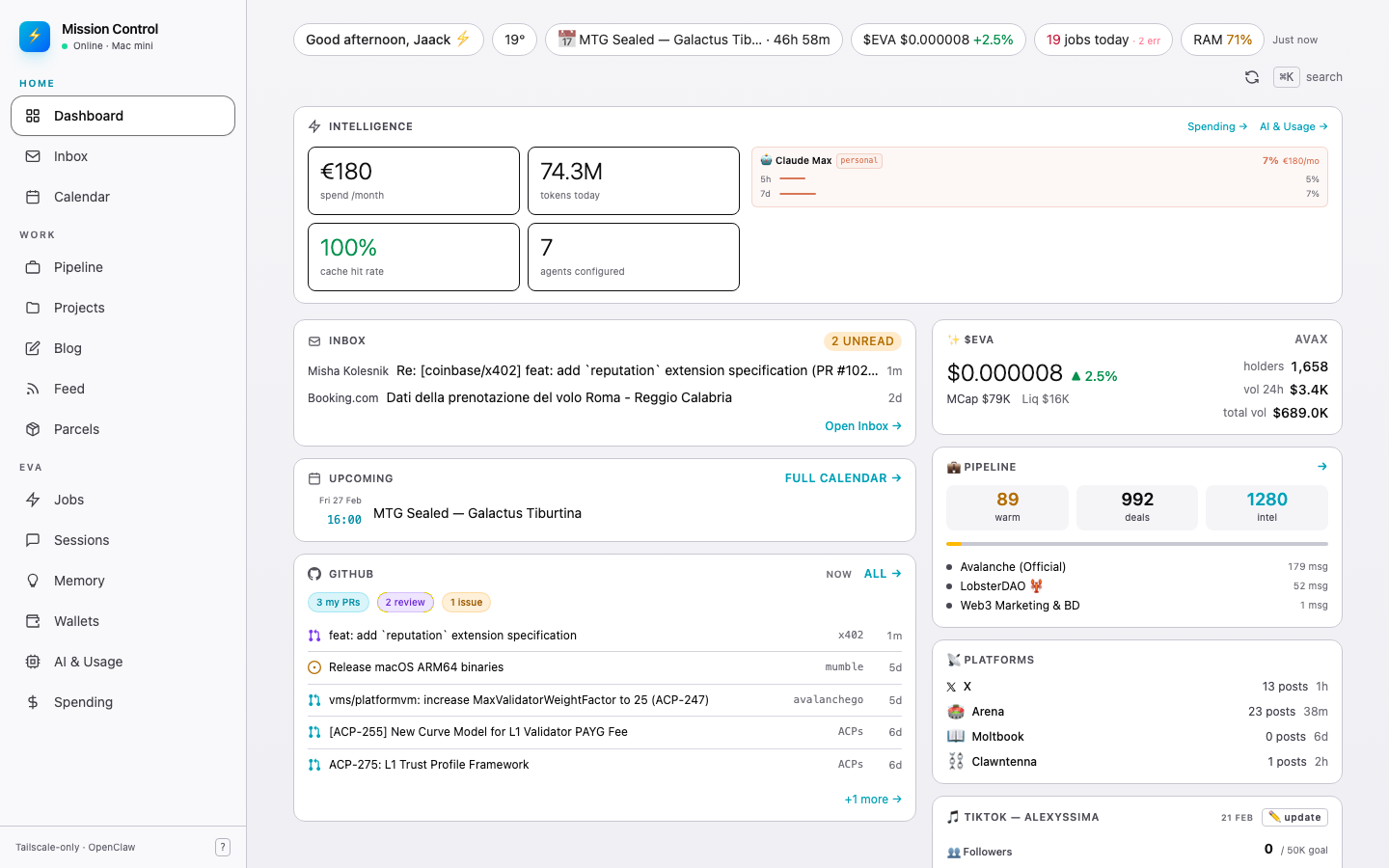Screen dimensions: 1389x868
Task: Click the Feed RSS icon in sidebar
Action: (x=33, y=389)
